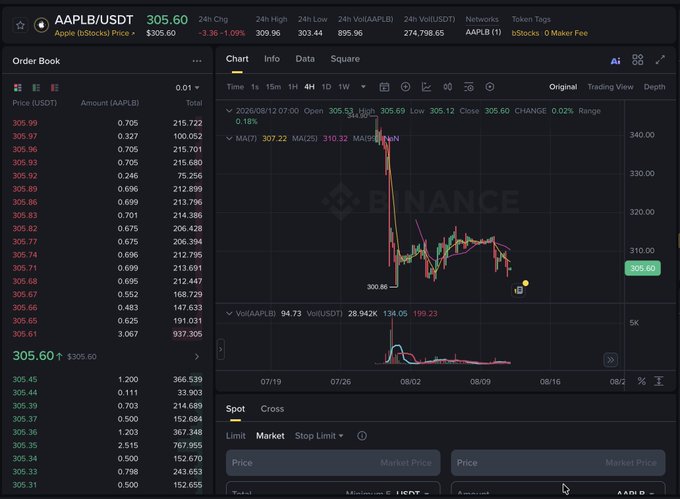Show both buy and sell orders view

coord(18,88)
